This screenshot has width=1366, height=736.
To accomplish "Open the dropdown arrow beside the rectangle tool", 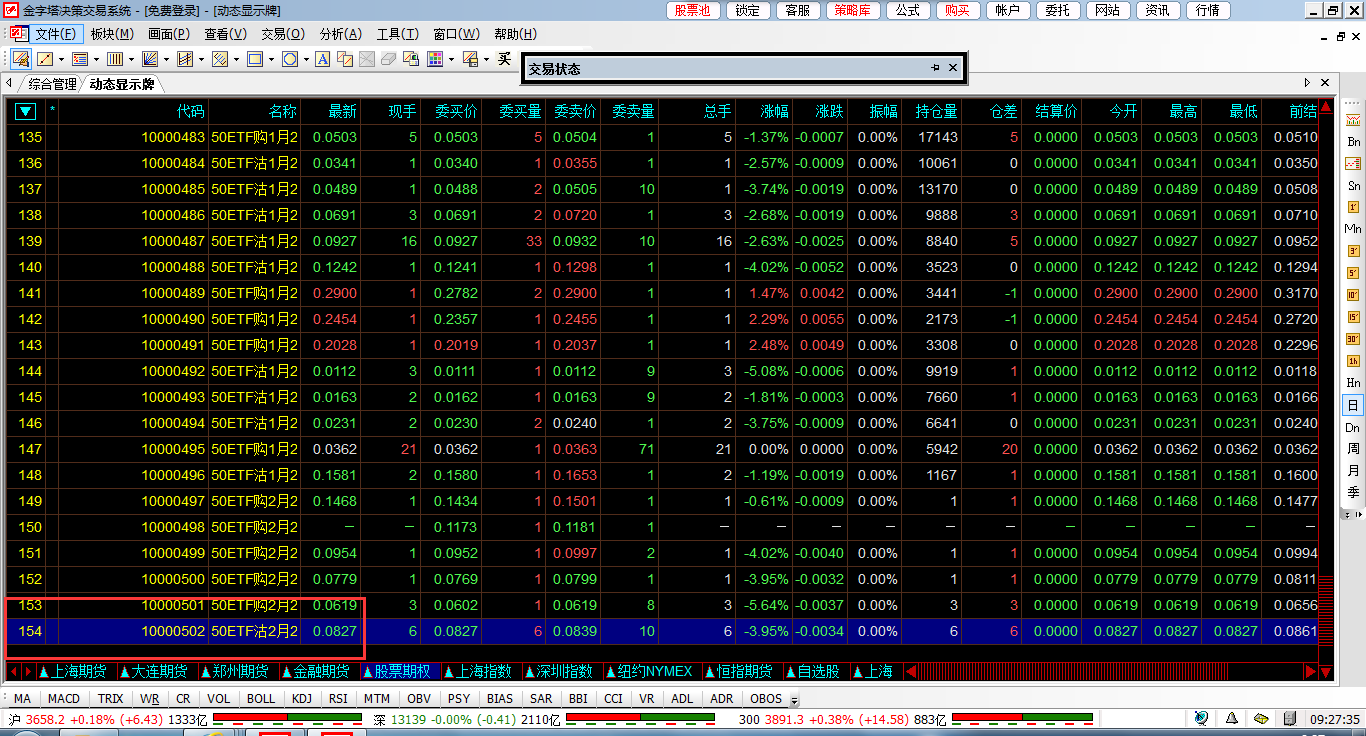I will 272,60.
